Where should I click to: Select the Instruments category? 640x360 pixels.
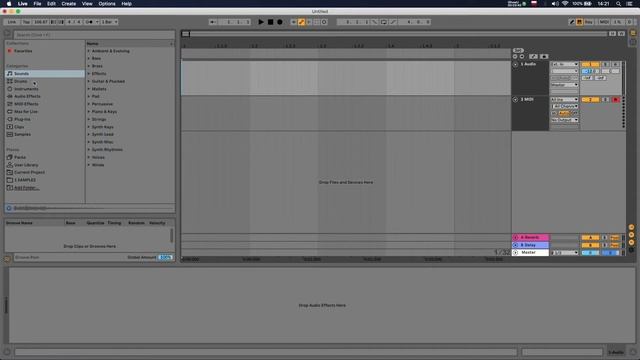coord(26,89)
